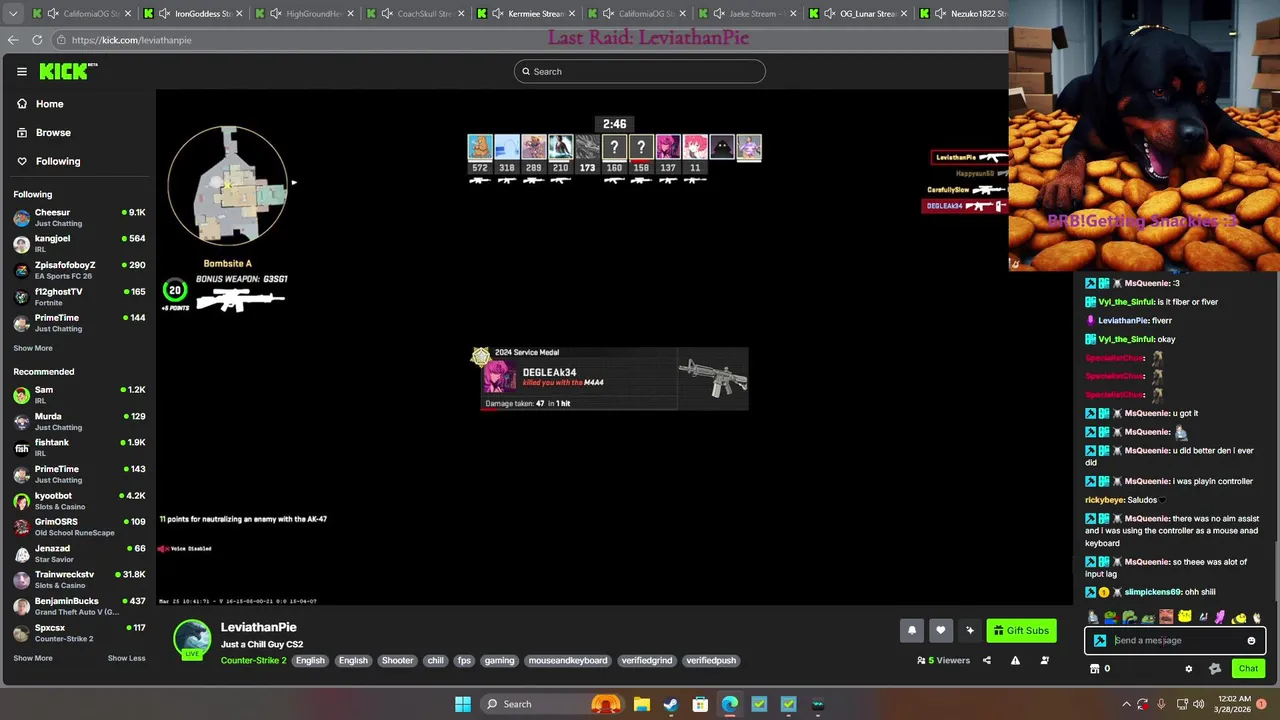Open browser tab search dropdown arrow
Screen dimensions: 1280x720
coord(11,14)
